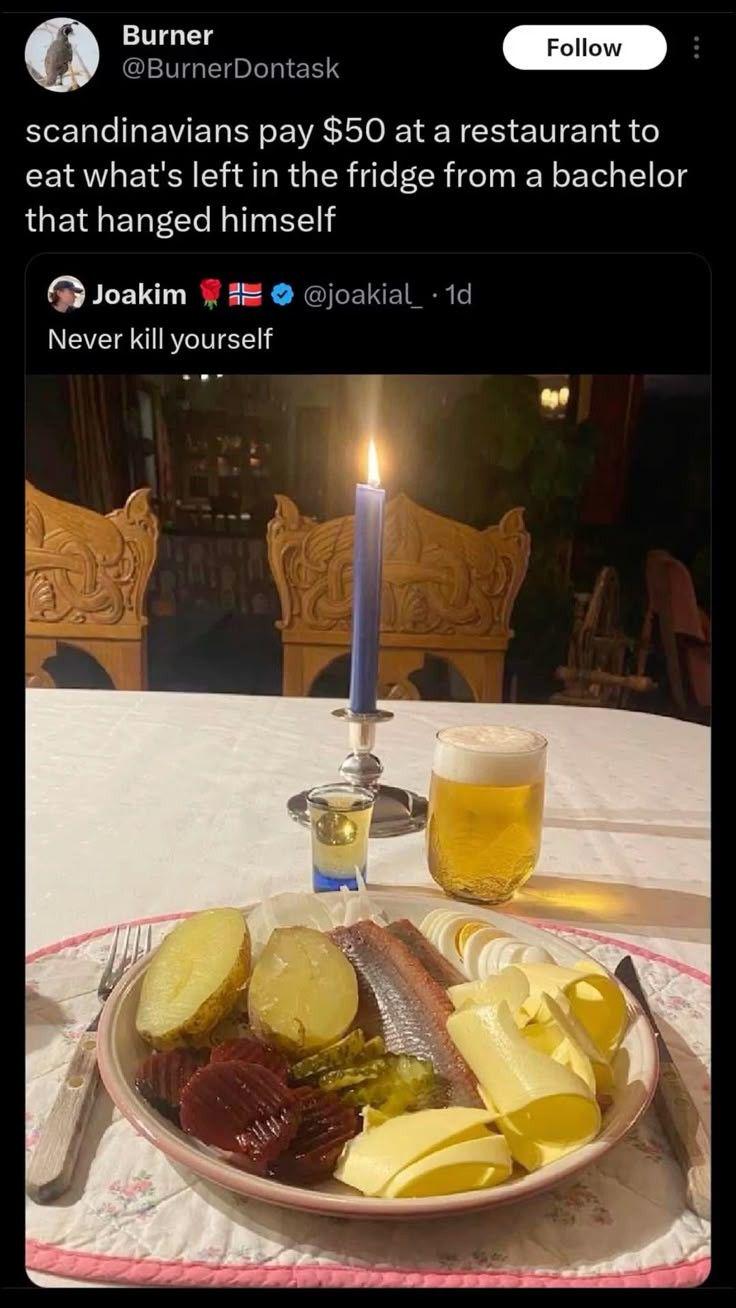This screenshot has height=1308, width=736.
Task: Click the Norwegian flag emoji
Action: [246, 294]
